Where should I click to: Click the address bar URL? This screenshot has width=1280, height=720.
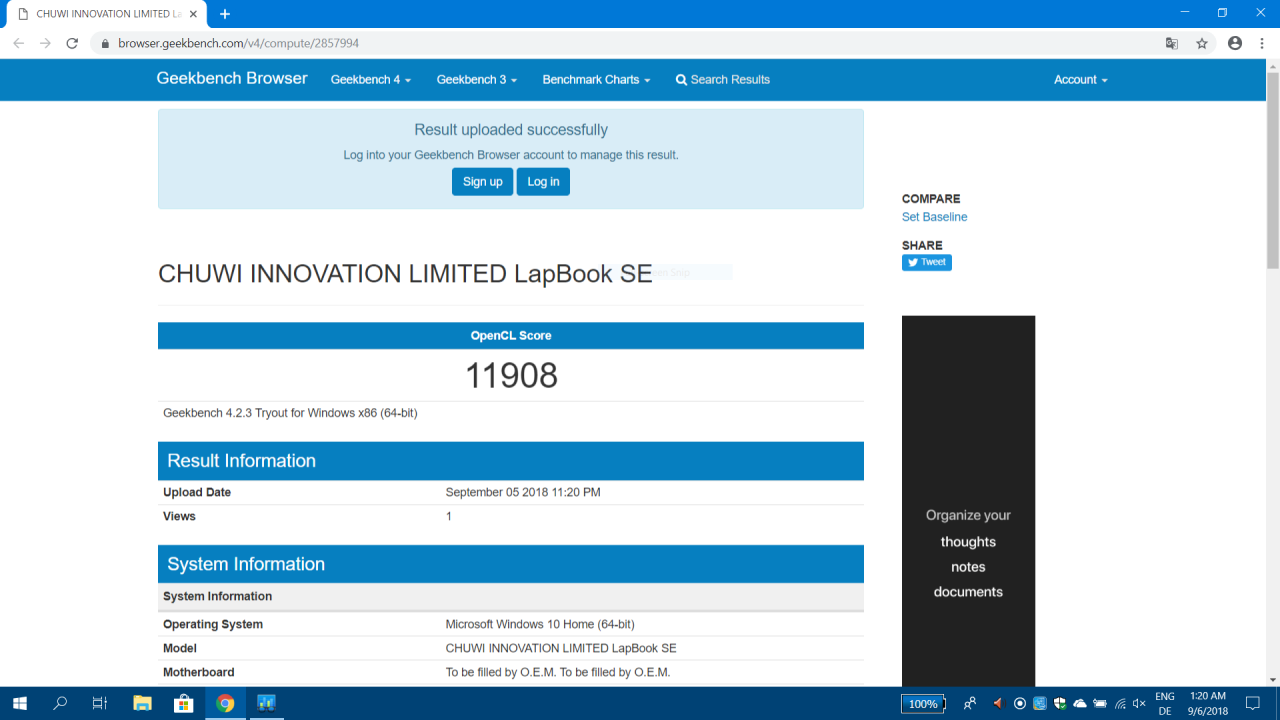point(238,43)
